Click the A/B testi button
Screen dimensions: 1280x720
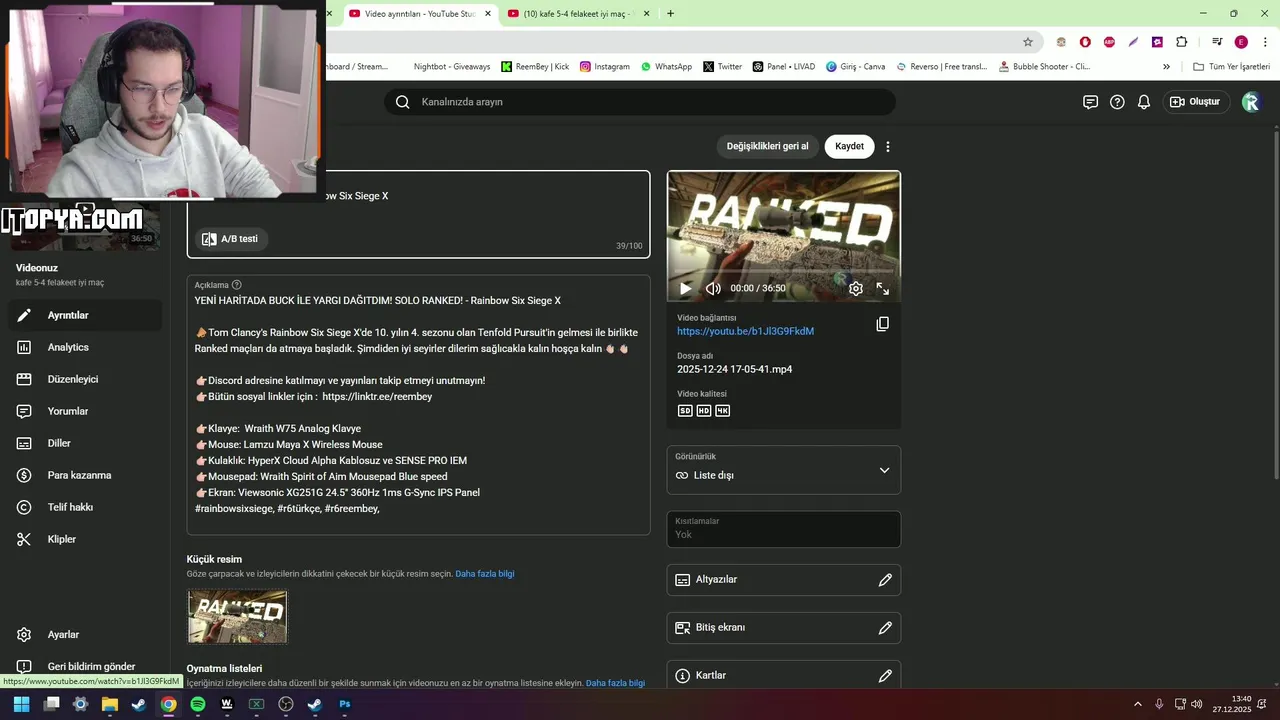pyautogui.click(x=230, y=239)
